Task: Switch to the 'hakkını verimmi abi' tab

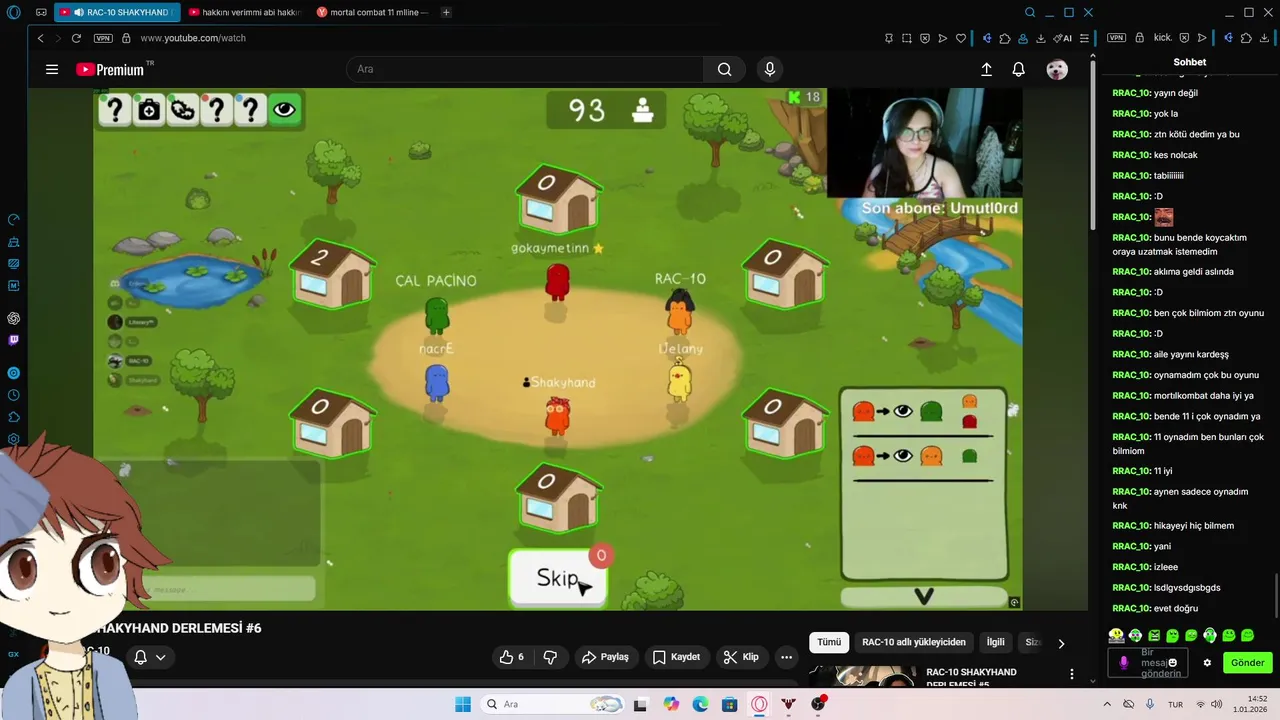Action: (245, 12)
